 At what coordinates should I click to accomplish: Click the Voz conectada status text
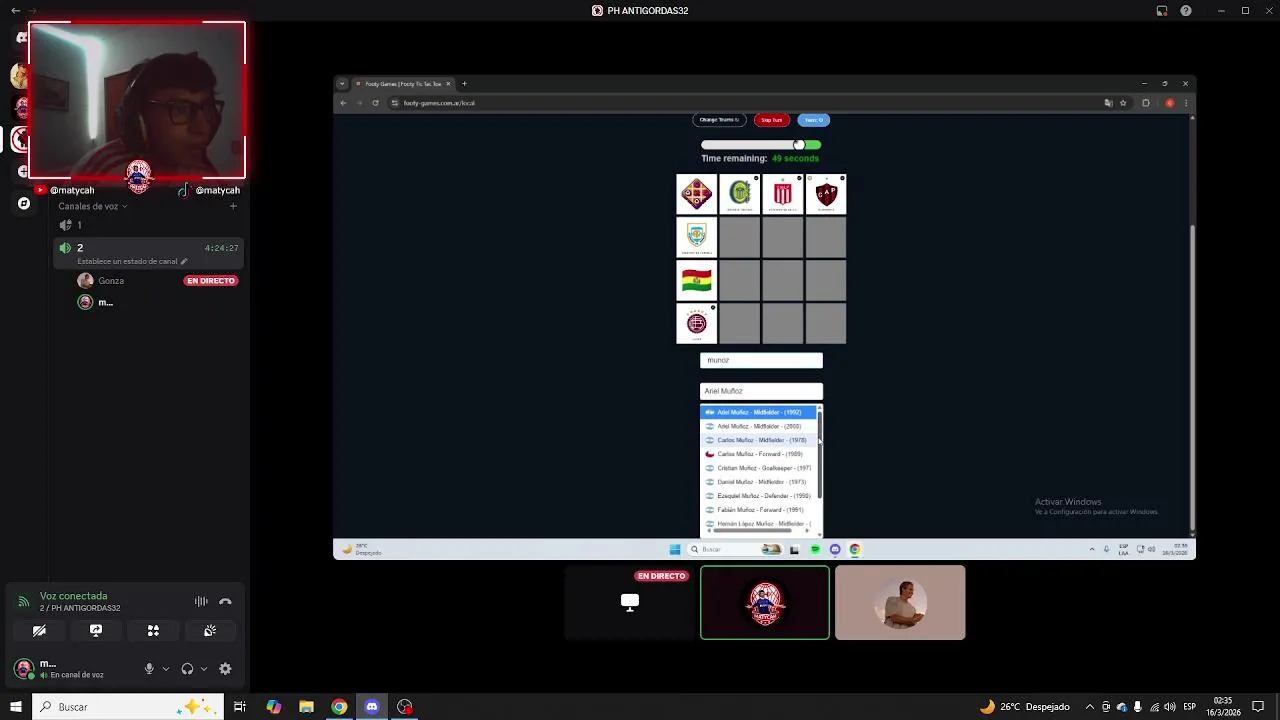click(73, 596)
